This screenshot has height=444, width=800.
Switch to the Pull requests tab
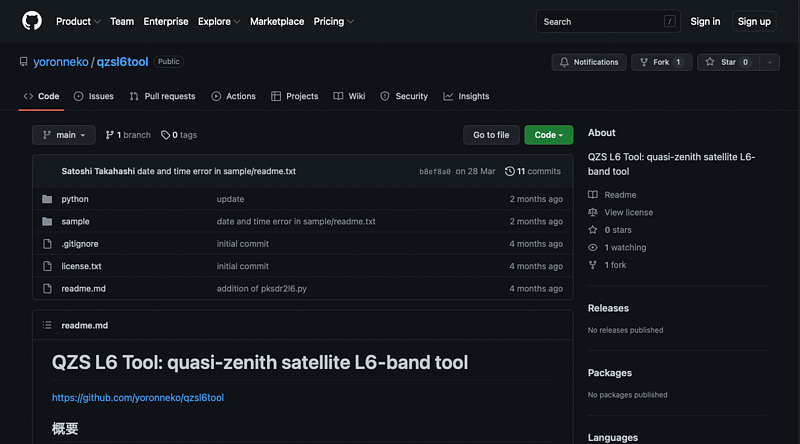pos(162,96)
